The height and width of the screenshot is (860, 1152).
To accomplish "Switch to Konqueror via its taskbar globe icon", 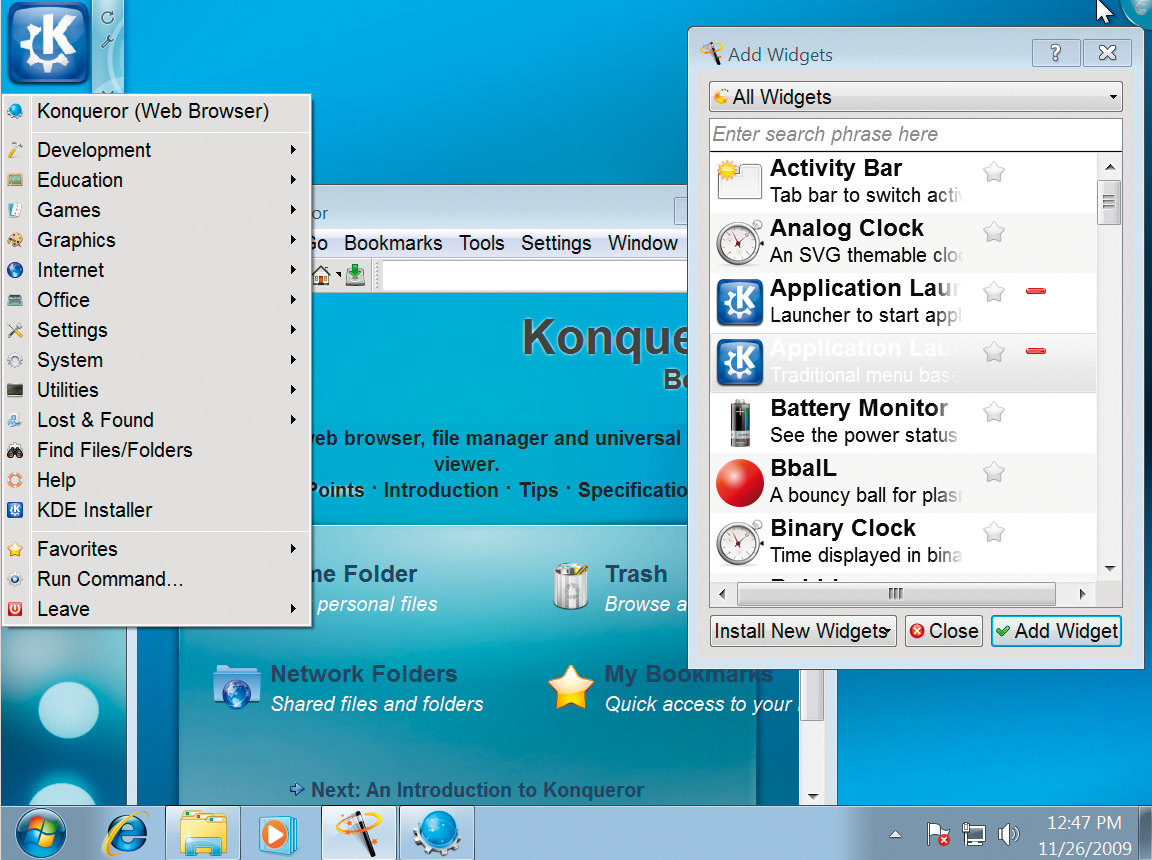I will [437, 833].
